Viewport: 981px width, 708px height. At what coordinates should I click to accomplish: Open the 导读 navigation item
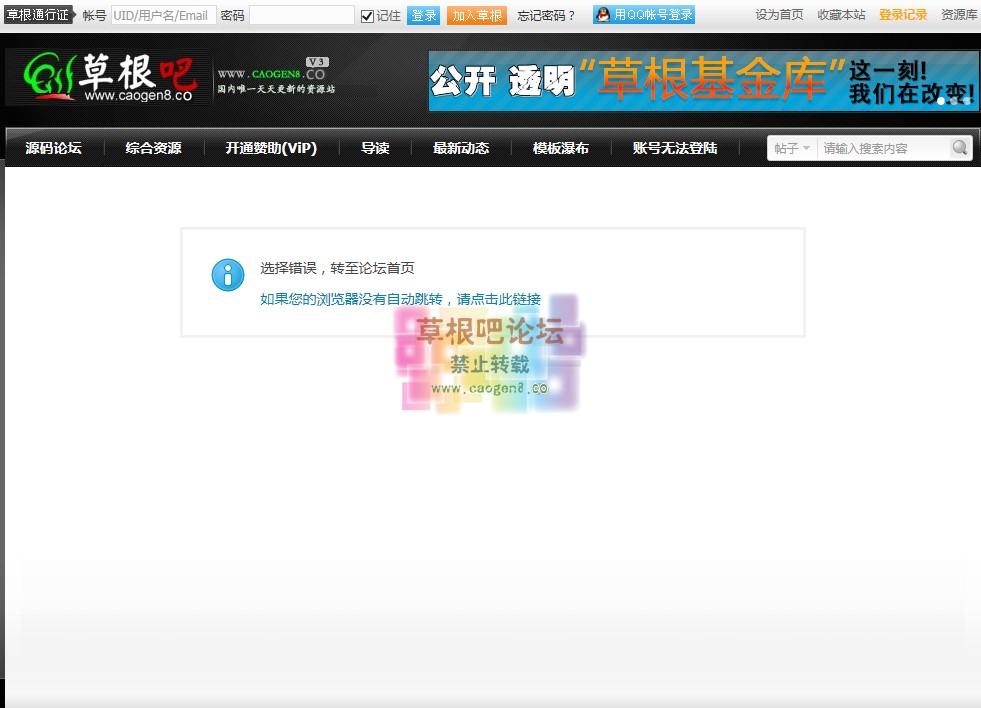pyautogui.click(x=375, y=148)
